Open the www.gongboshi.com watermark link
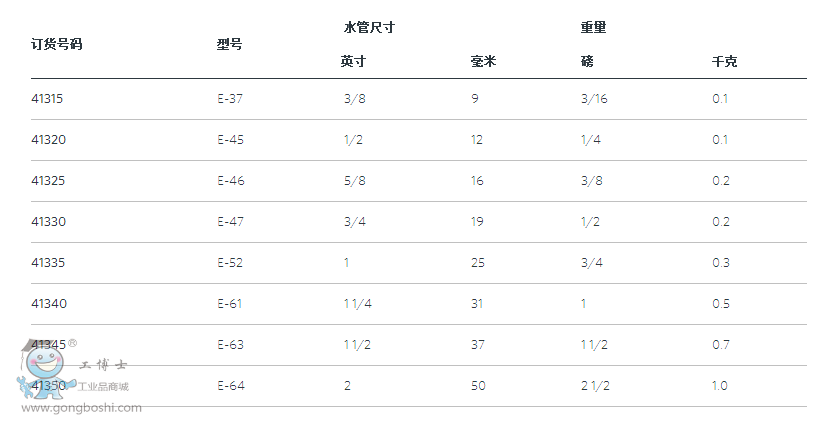Image resolution: width=826 pixels, height=427 pixels. (x=81, y=408)
